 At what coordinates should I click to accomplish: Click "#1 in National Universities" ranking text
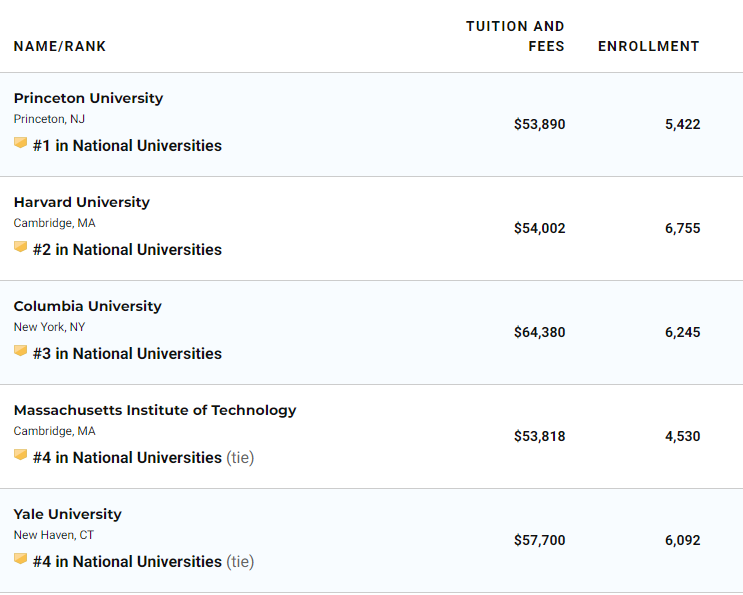pyautogui.click(x=127, y=146)
